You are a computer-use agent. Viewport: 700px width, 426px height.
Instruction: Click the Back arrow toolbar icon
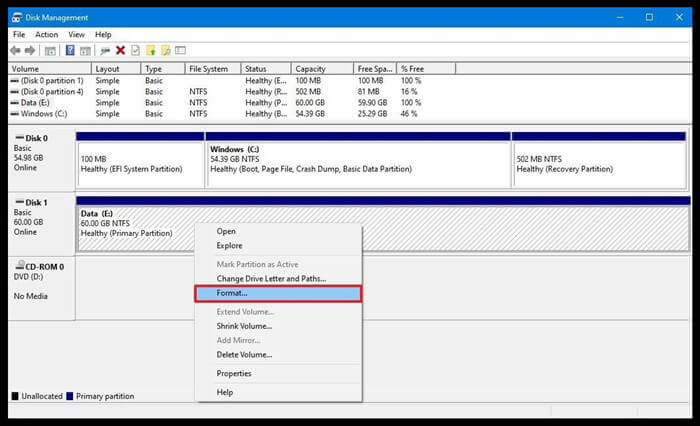[x=17, y=50]
